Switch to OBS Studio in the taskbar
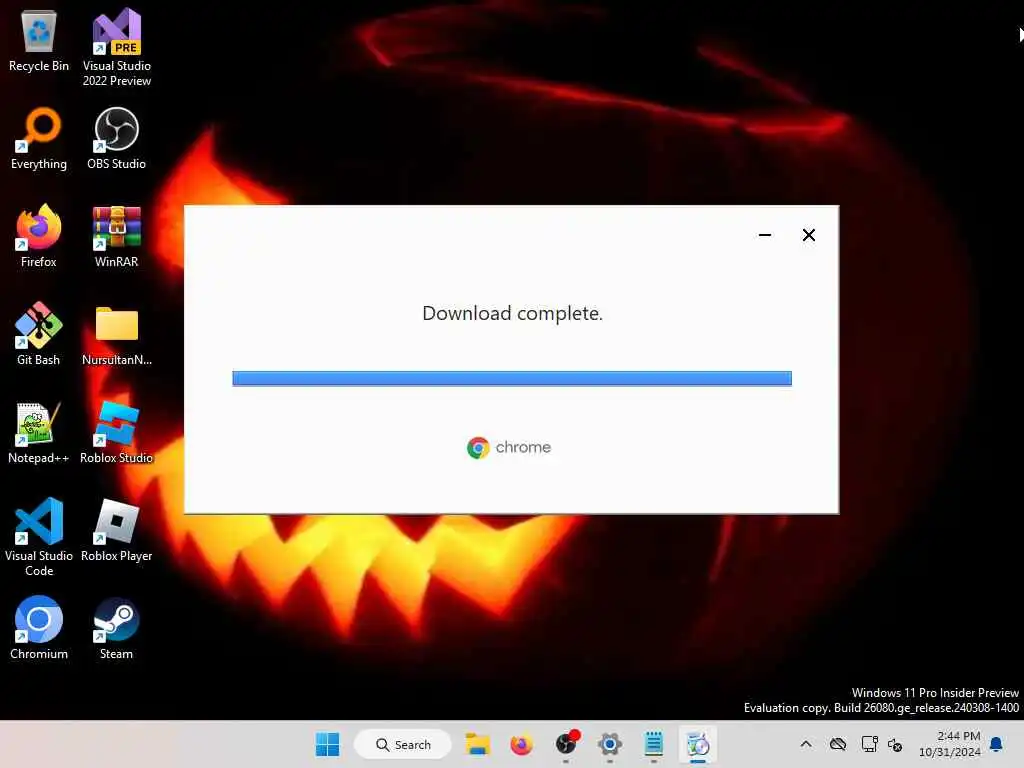Image resolution: width=1024 pixels, height=768 pixels. [566, 744]
